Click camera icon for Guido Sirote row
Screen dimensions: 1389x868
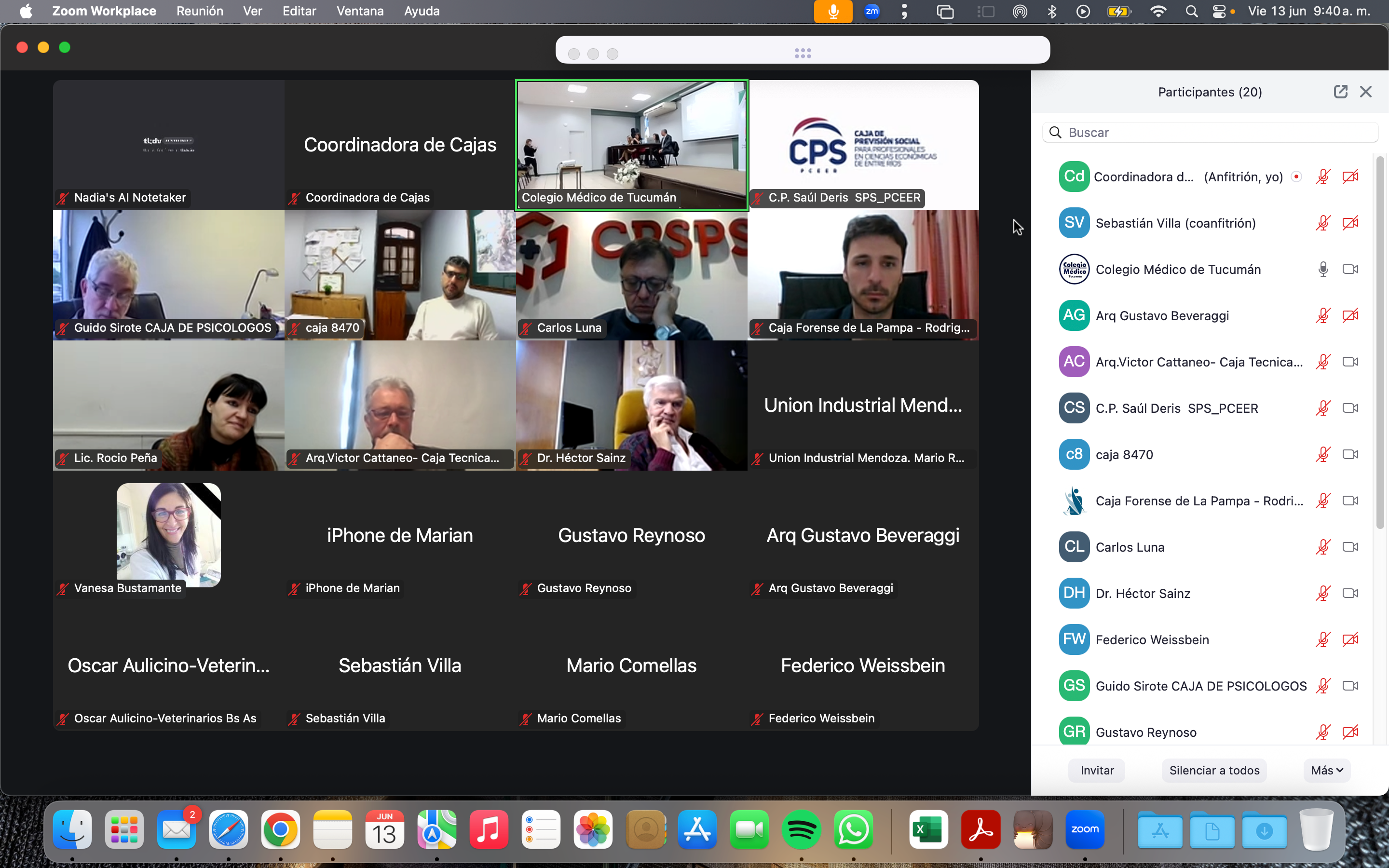pos(1350,686)
